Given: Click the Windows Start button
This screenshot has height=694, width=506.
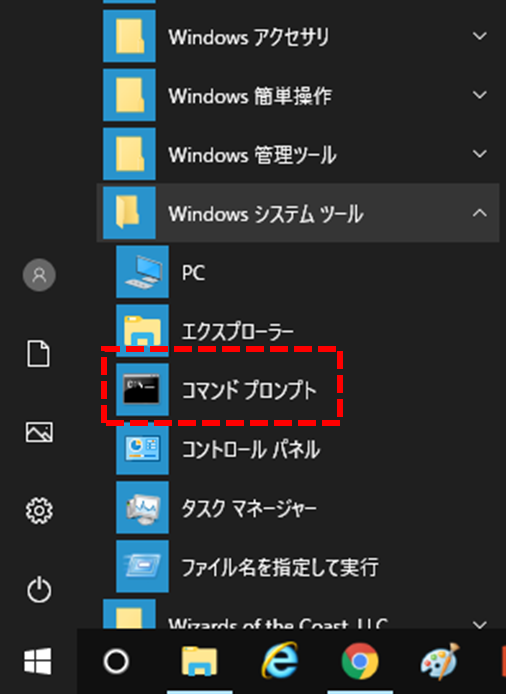Looking at the screenshot, I should [x=38, y=661].
